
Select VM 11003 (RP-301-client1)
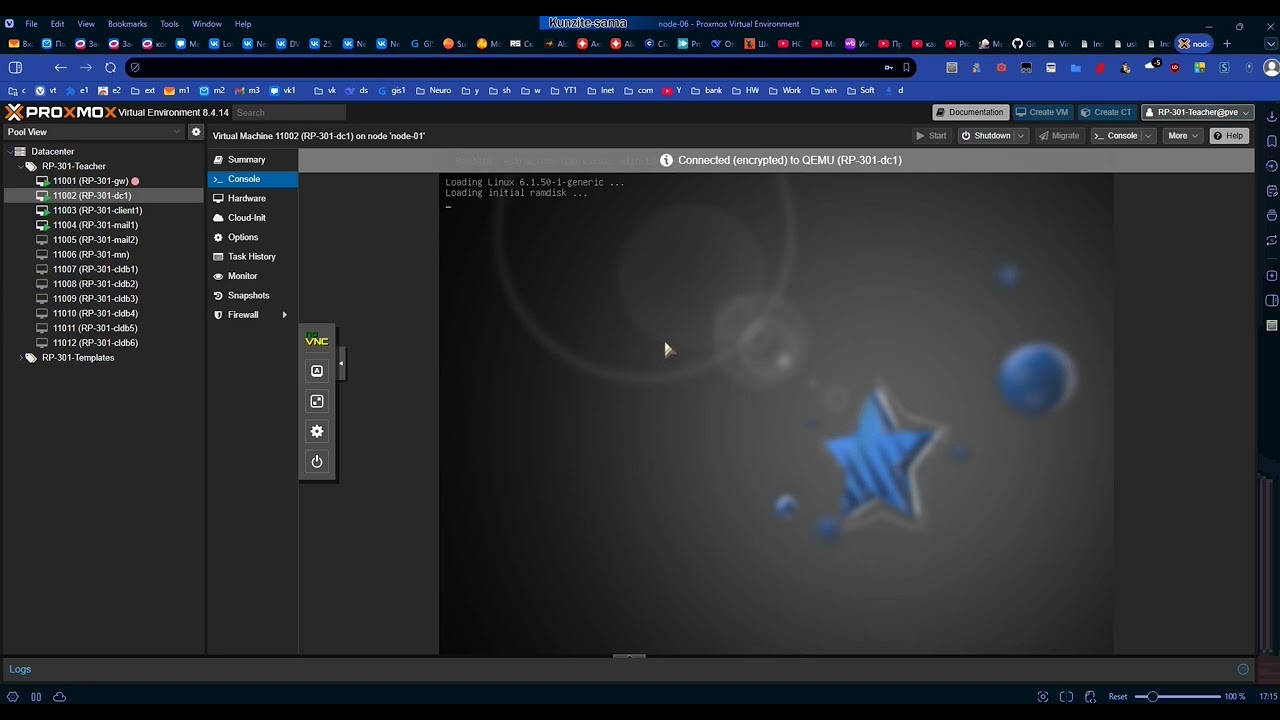[97, 211]
